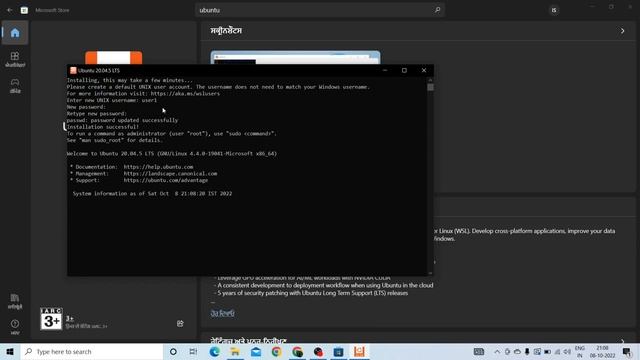Click the 'System information as of Sat Oct 8' line
Screen dimensions: 640x360
click(152, 193)
